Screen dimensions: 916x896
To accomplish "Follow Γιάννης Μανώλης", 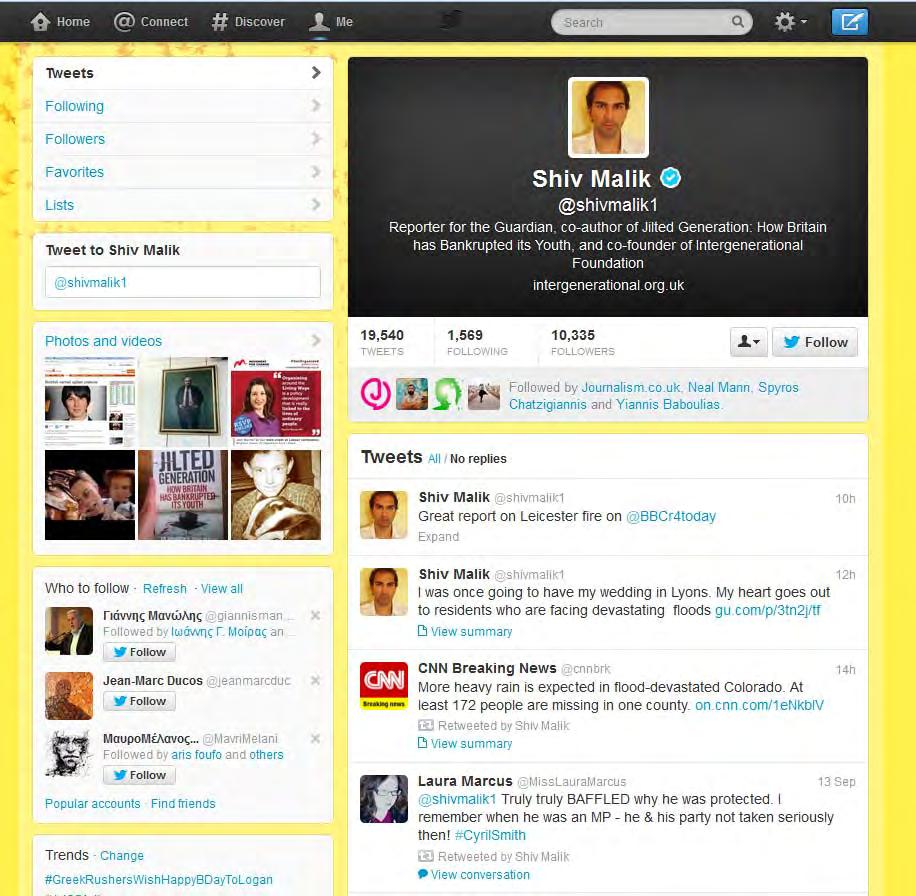I will tap(140, 652).
